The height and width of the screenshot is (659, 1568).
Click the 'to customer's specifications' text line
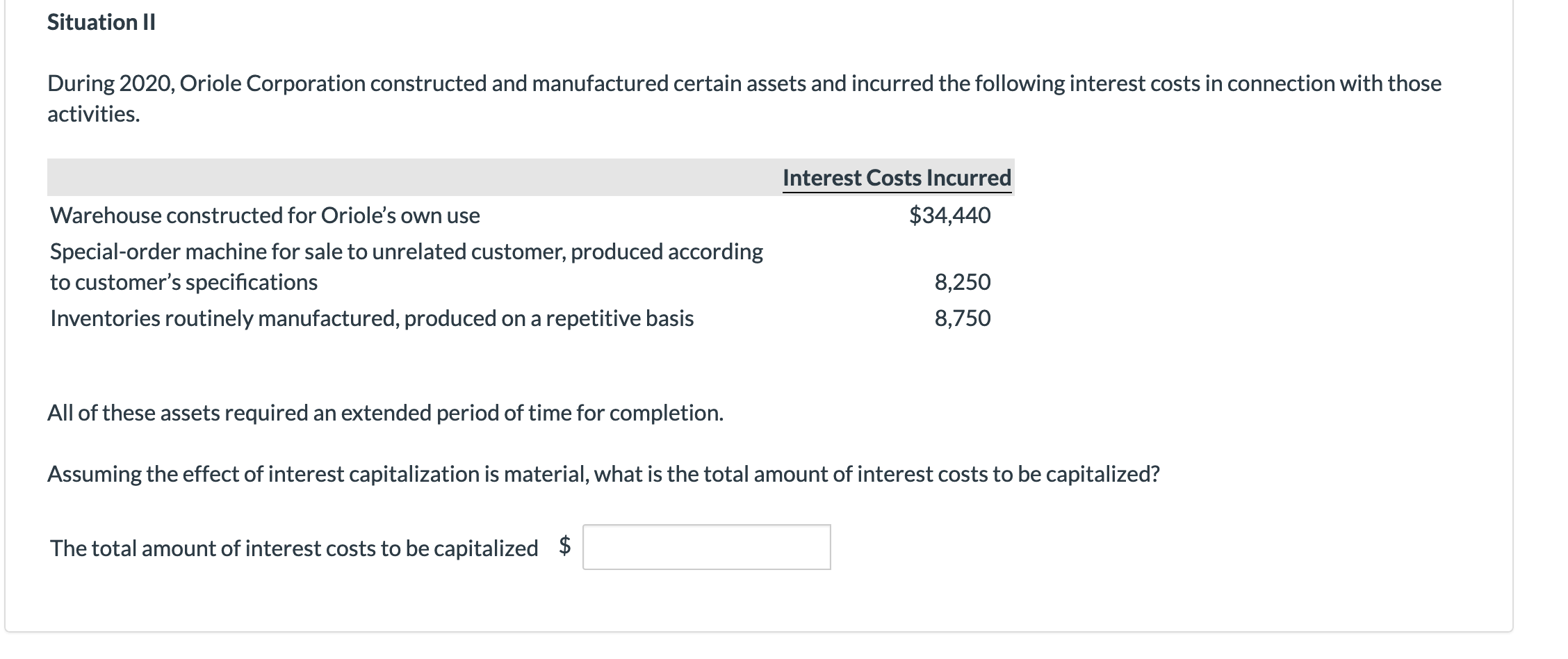(x=183, y=282)
